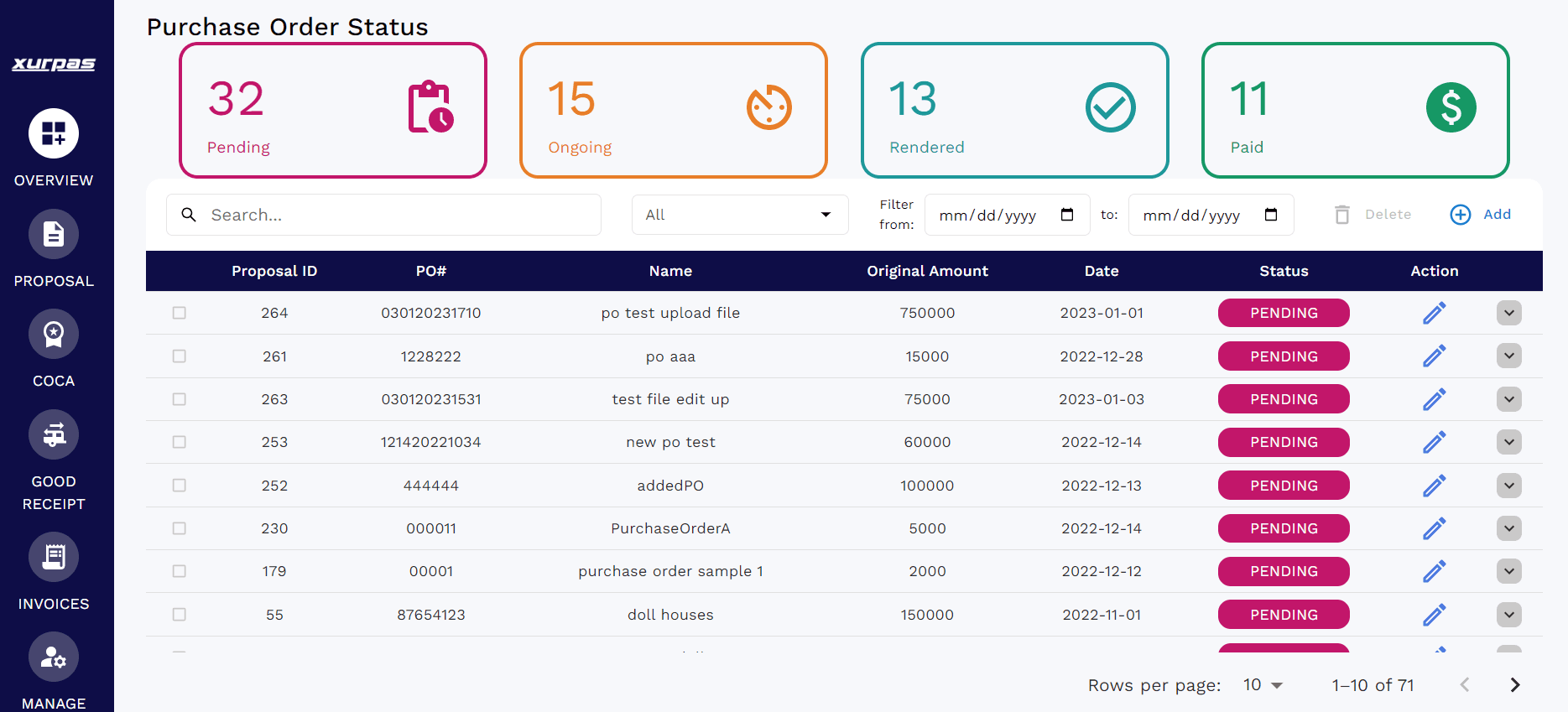1568x712 pixels.
Task: Open calendar picker for Filter from date
Action: pos(1067,215)
